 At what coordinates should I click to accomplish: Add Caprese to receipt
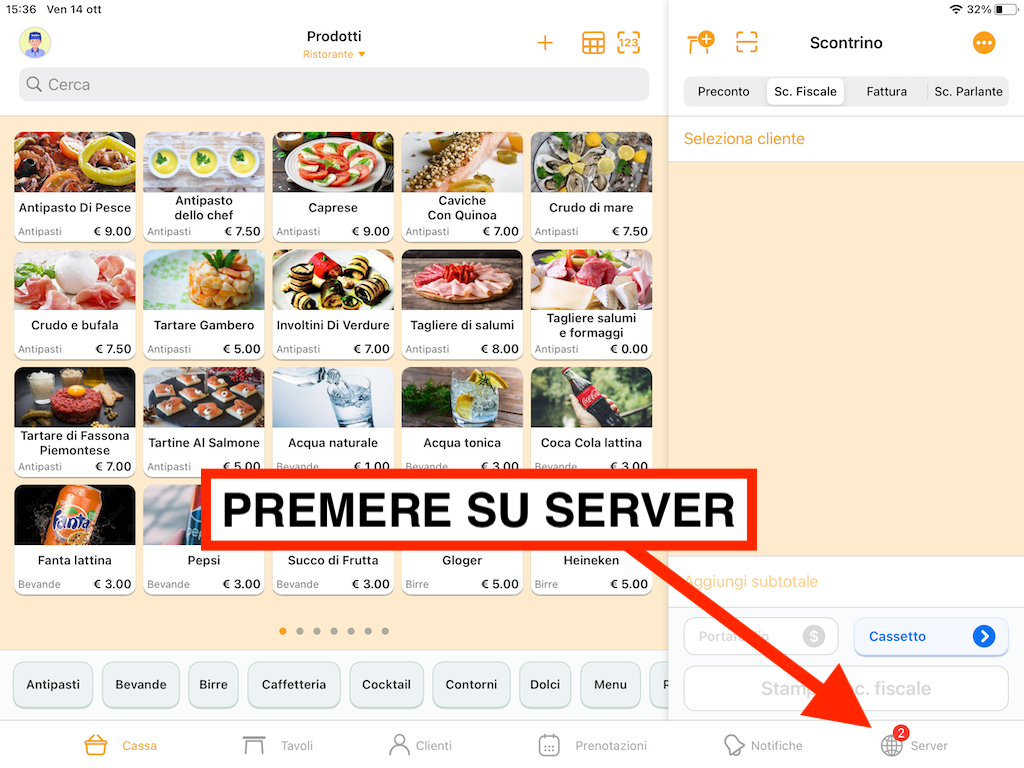point(333,186)
